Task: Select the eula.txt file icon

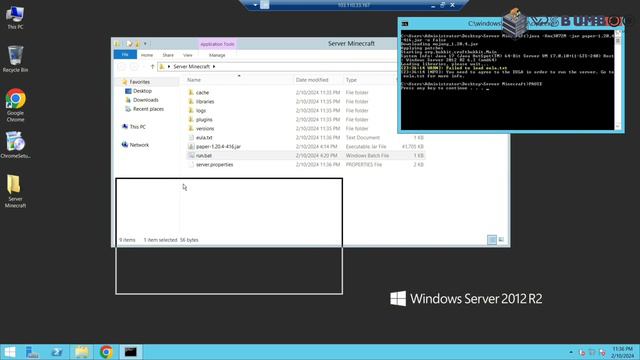Action: point(191,138)
